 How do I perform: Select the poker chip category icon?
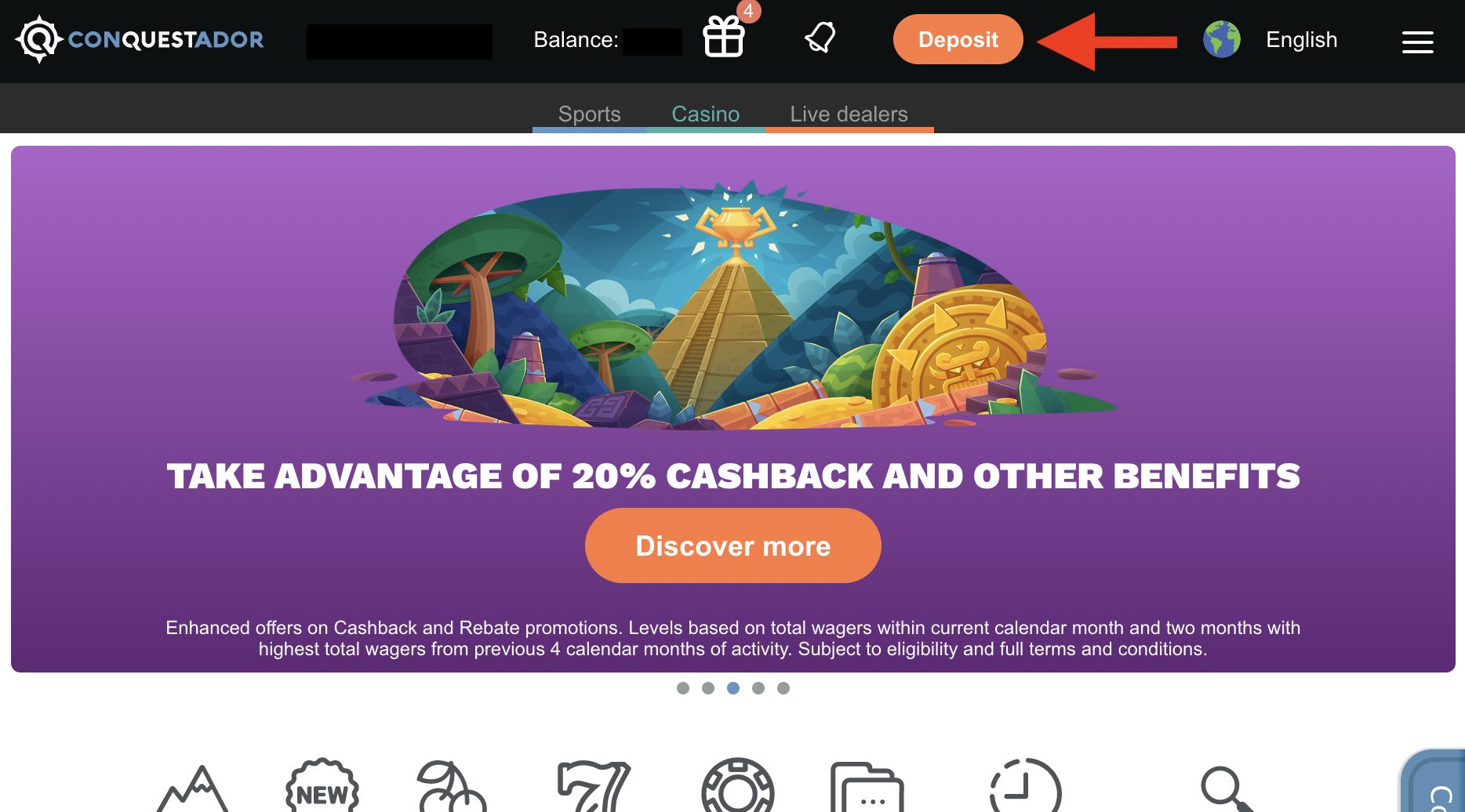(737, 785)
